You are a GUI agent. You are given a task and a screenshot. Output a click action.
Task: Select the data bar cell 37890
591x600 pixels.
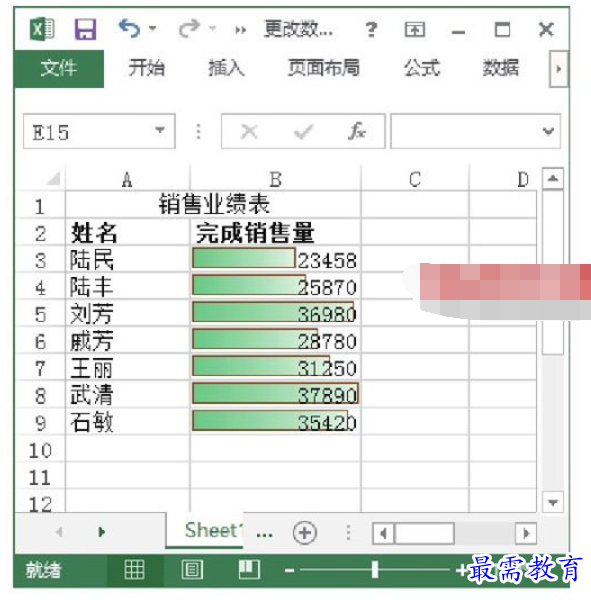(x=275, y=395)
